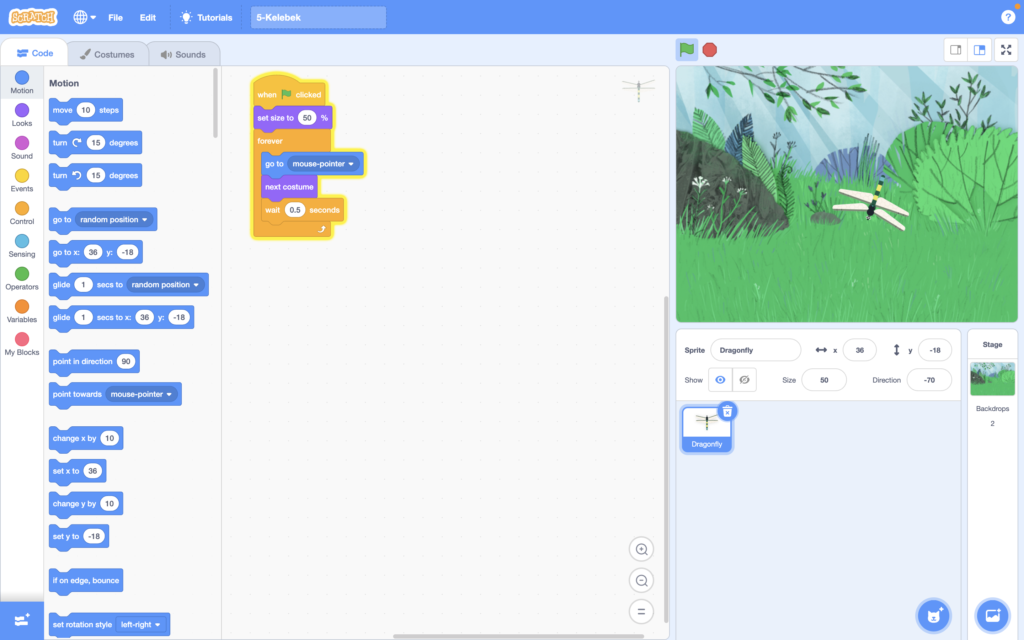Screen dimensions: 1024x640
Task: Switch to the Costumes tab
Action: click(x=107, y=54)
